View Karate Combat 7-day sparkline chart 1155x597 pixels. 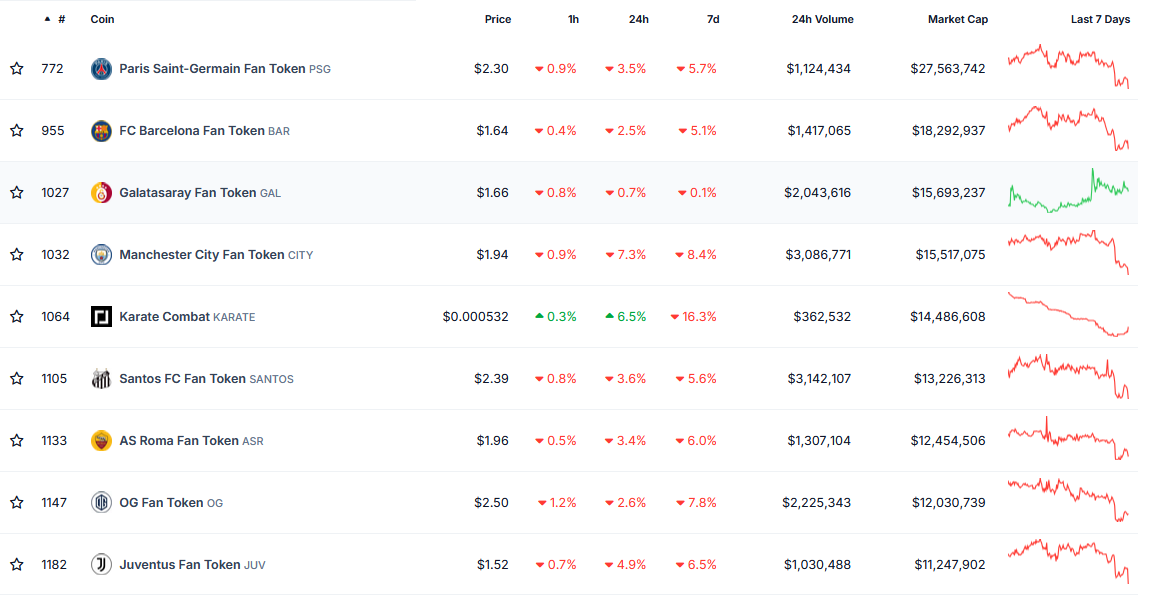pyautogui.click(x=1068, y=315)
